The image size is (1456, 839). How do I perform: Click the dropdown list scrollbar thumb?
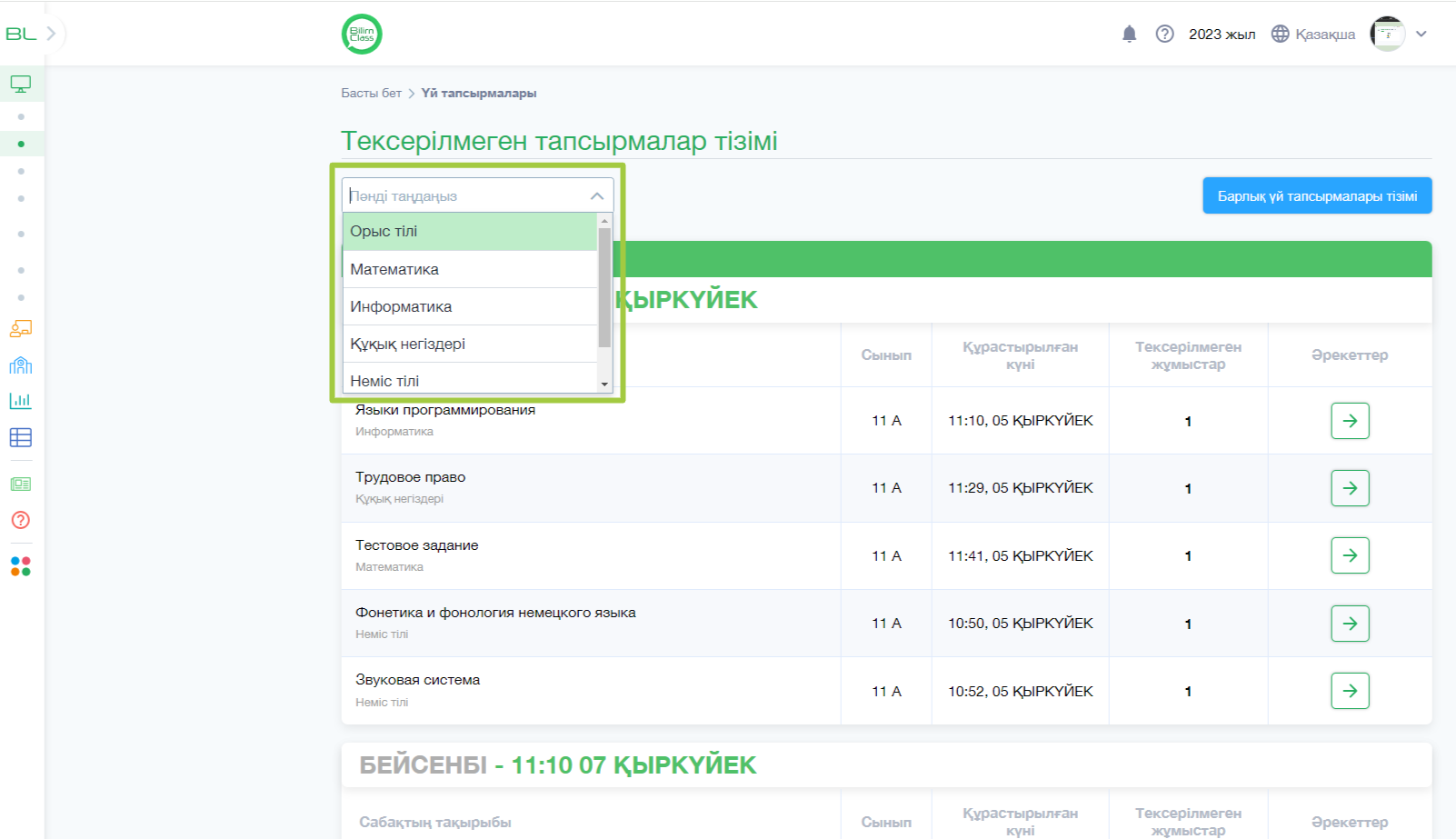click(604, 287)
